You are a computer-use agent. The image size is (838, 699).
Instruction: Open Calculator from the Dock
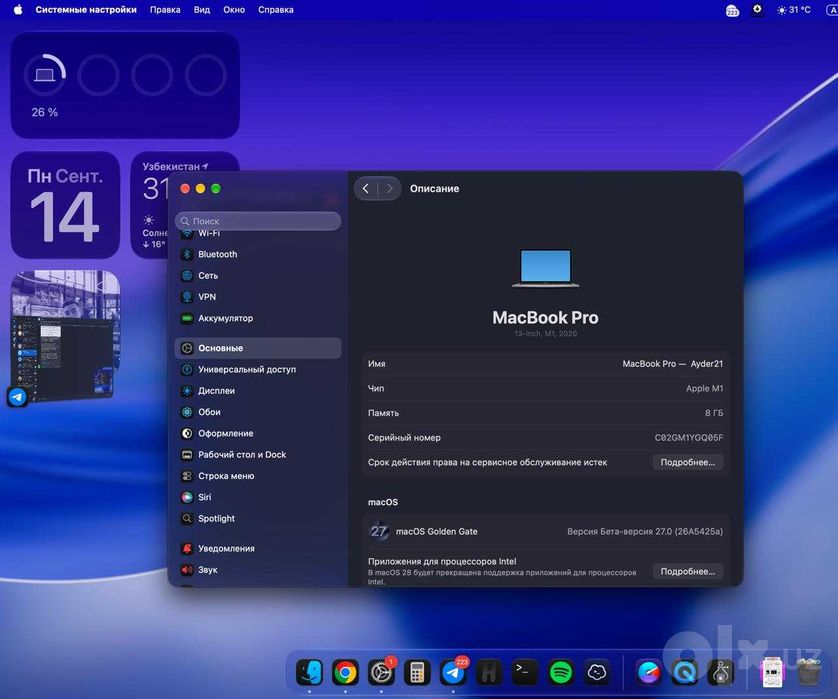pyautogui.click(x=417, y=672)
